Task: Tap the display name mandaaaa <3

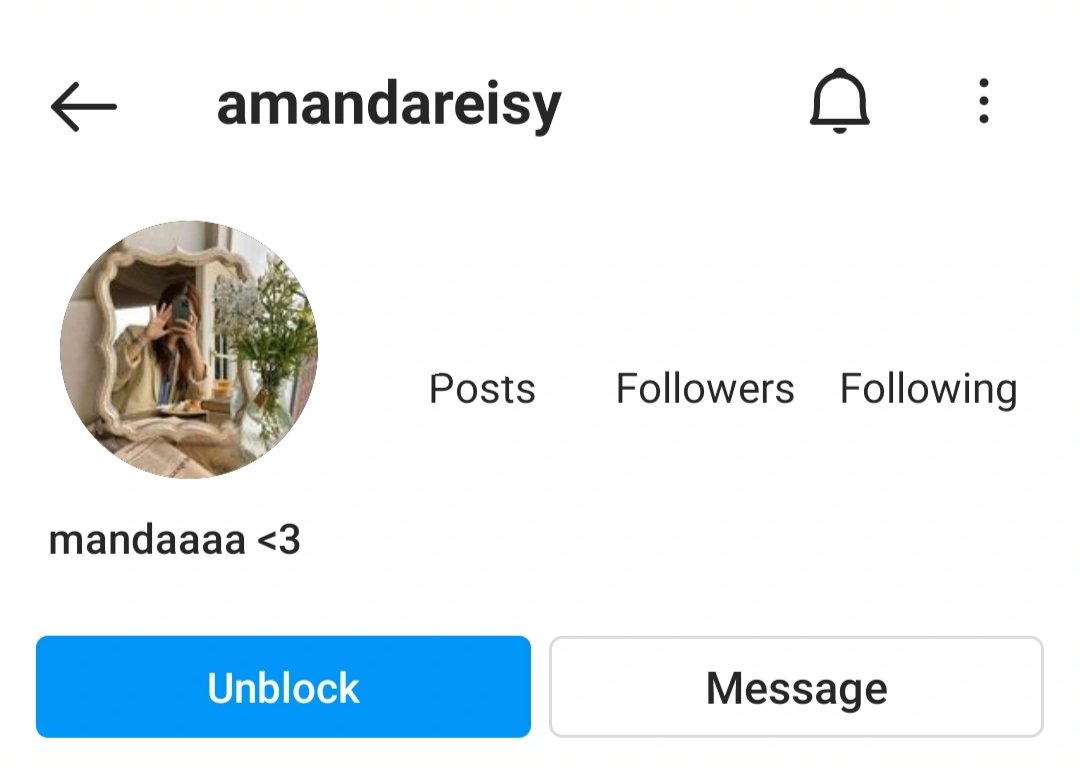Action: click(x=174, y=539)
